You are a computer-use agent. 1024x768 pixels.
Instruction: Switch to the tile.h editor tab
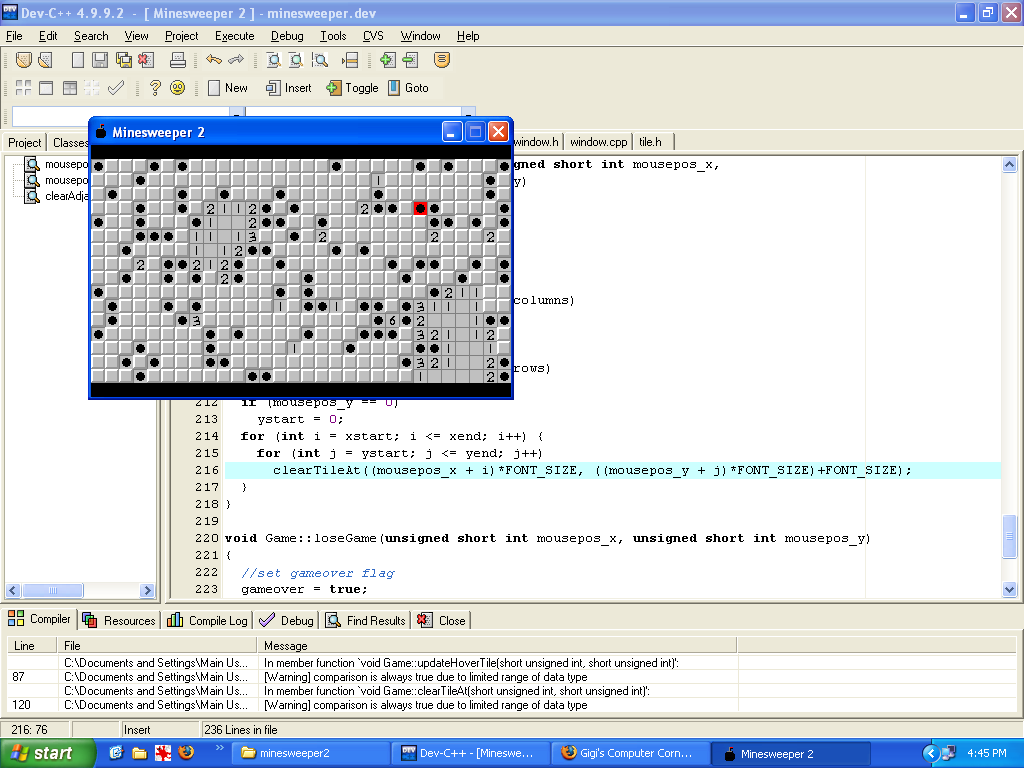[651, 142]
